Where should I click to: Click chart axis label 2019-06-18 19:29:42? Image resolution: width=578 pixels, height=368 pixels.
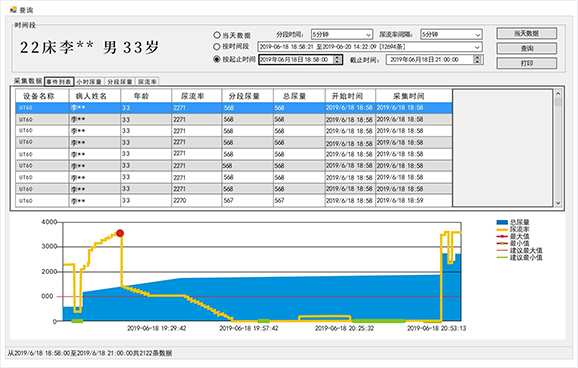tap(157, 328)
